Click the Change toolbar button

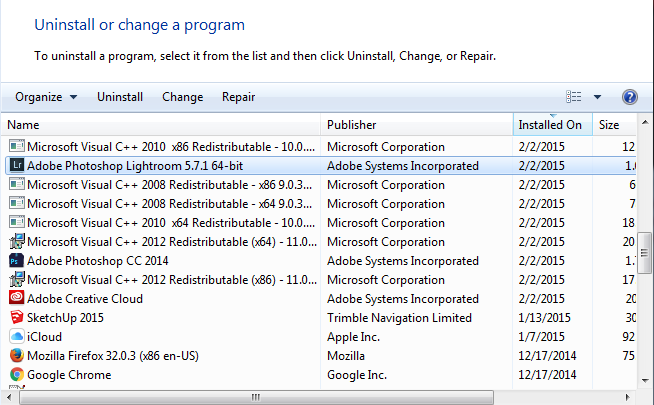click(x=183, y=97)
